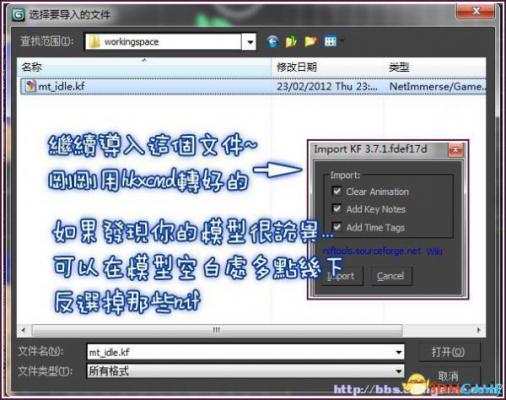Expand the workingspace location dropdown
The width and height of the screenshot is (506, 400).
(x=249, y=42)
